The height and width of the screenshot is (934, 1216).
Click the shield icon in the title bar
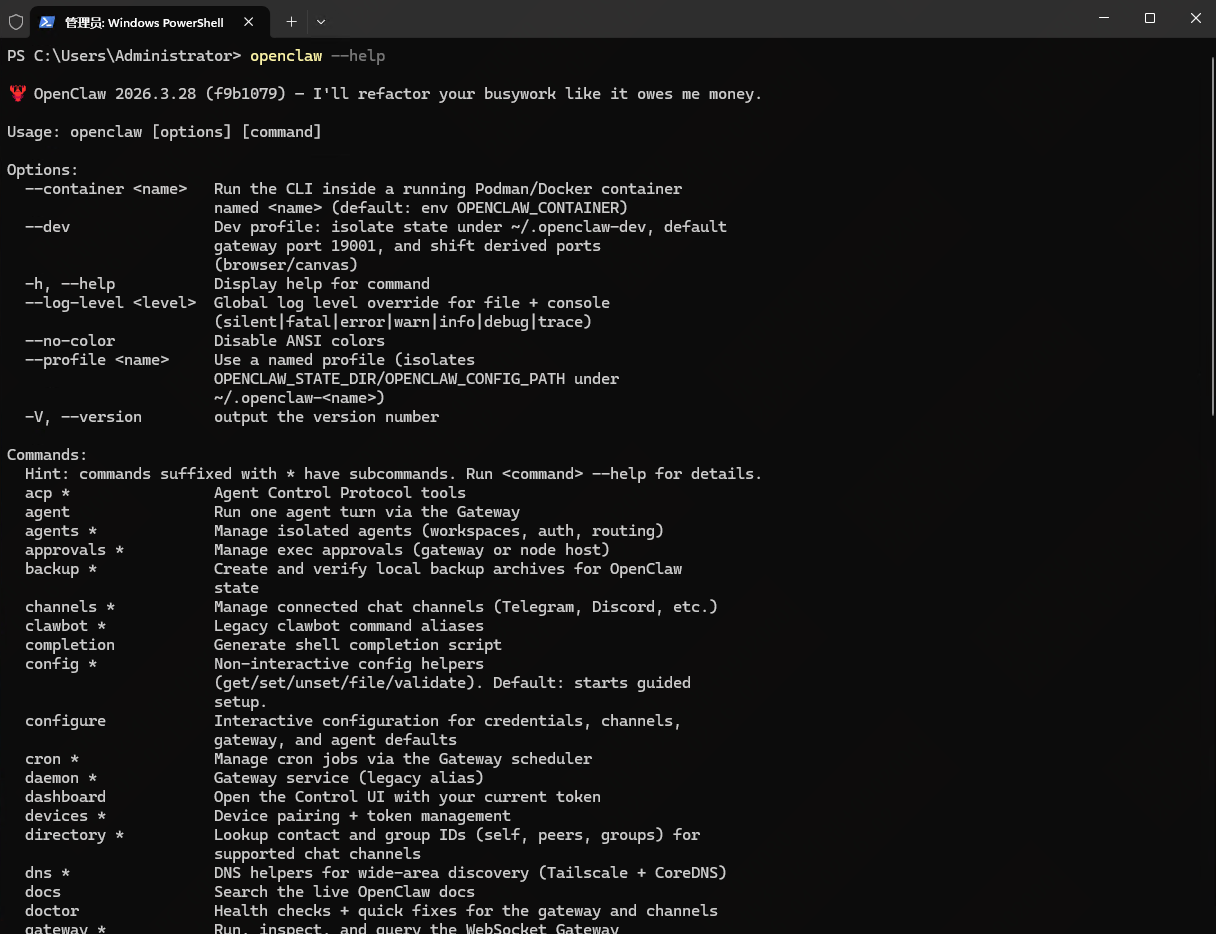pos(16,21)
